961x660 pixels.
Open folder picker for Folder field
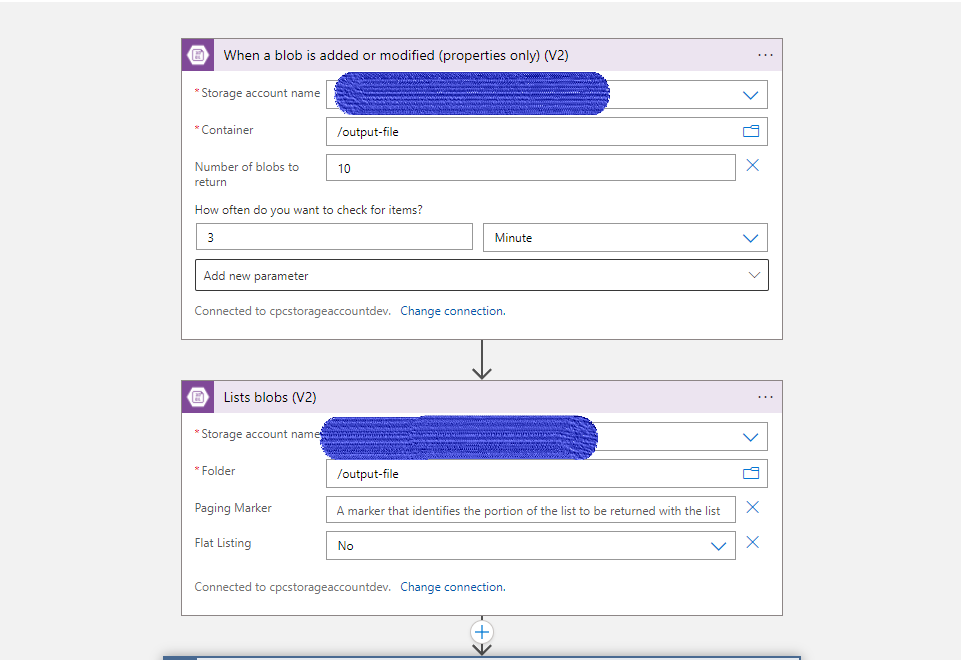point(751,473)
